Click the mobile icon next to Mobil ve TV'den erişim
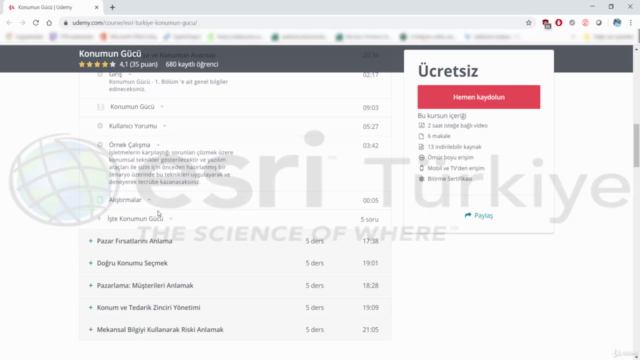 coord(421,168)
